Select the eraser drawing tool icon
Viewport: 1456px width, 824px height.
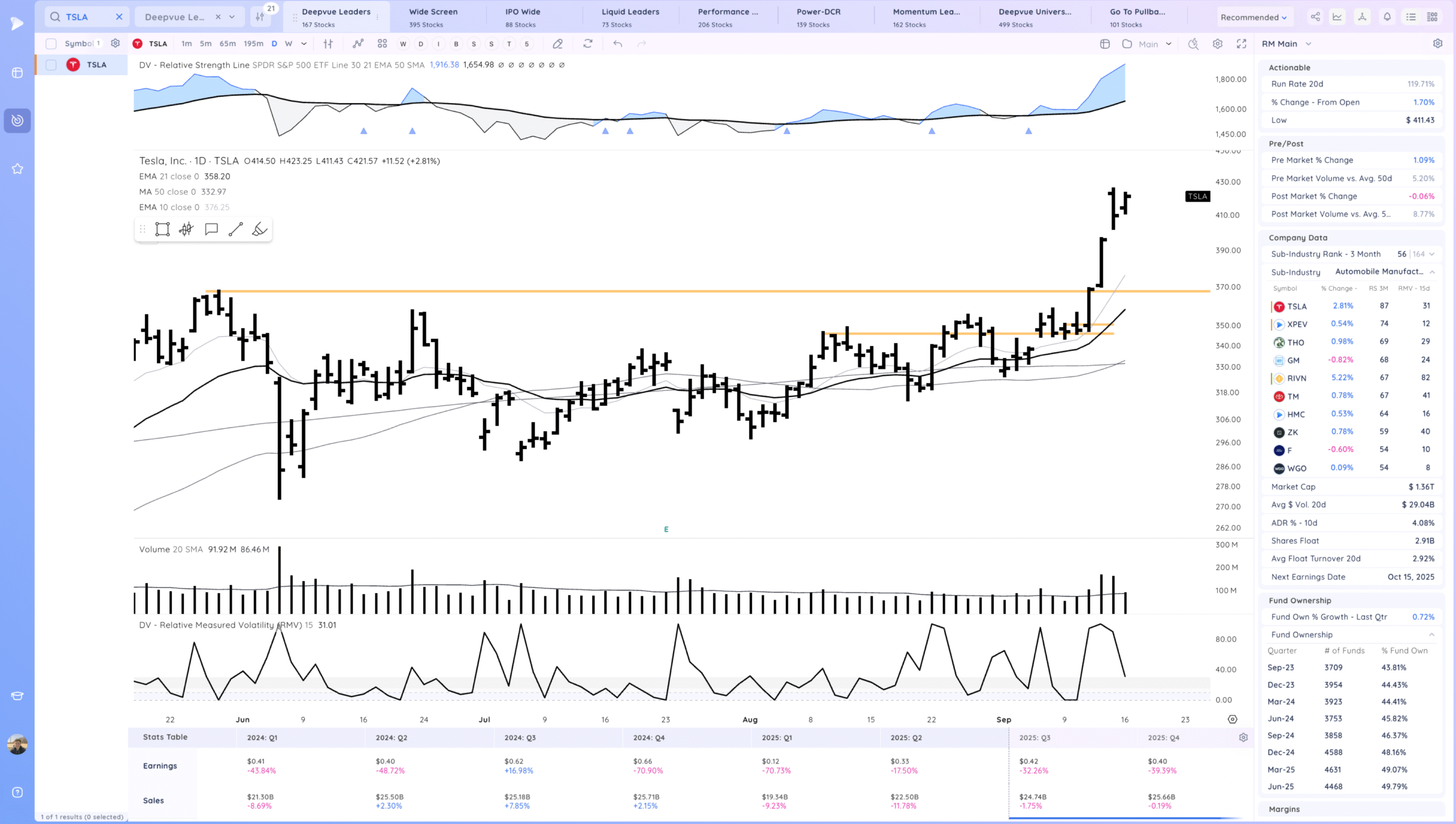(558, 44)
